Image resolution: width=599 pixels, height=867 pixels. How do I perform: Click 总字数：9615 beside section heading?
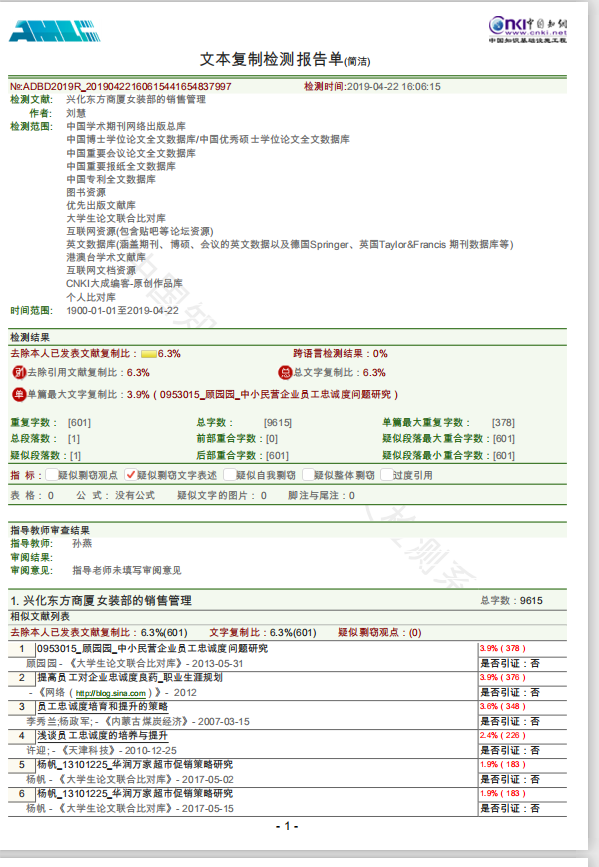coord(512,600)
